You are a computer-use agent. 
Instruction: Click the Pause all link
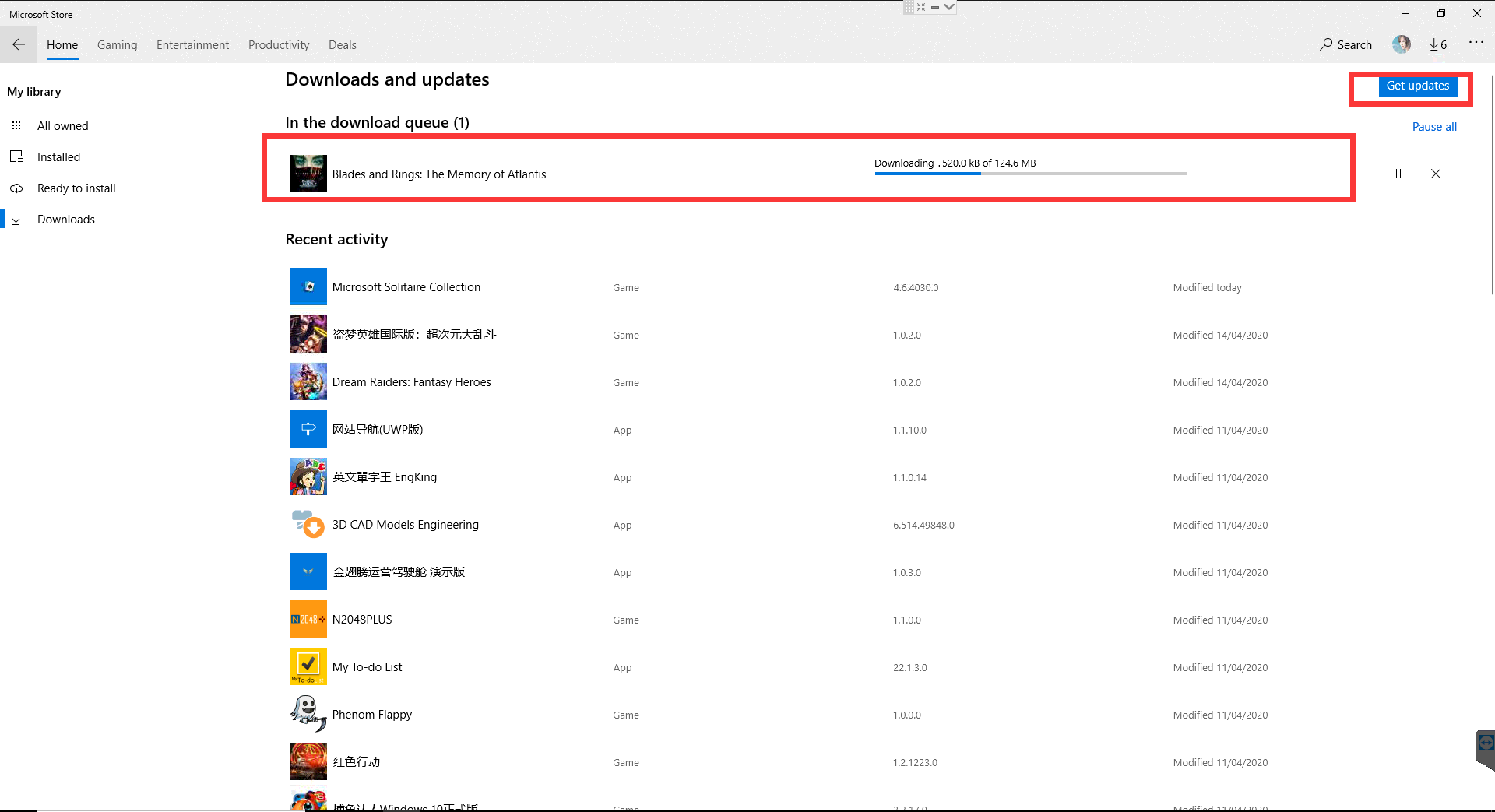coord(1434,126)
